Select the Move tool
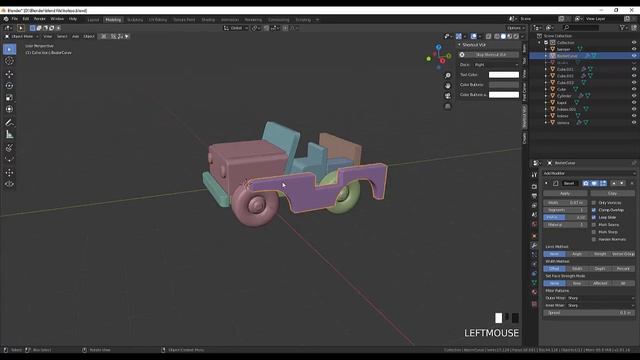This screenshot has width=640, height=360. coord(9,74)
